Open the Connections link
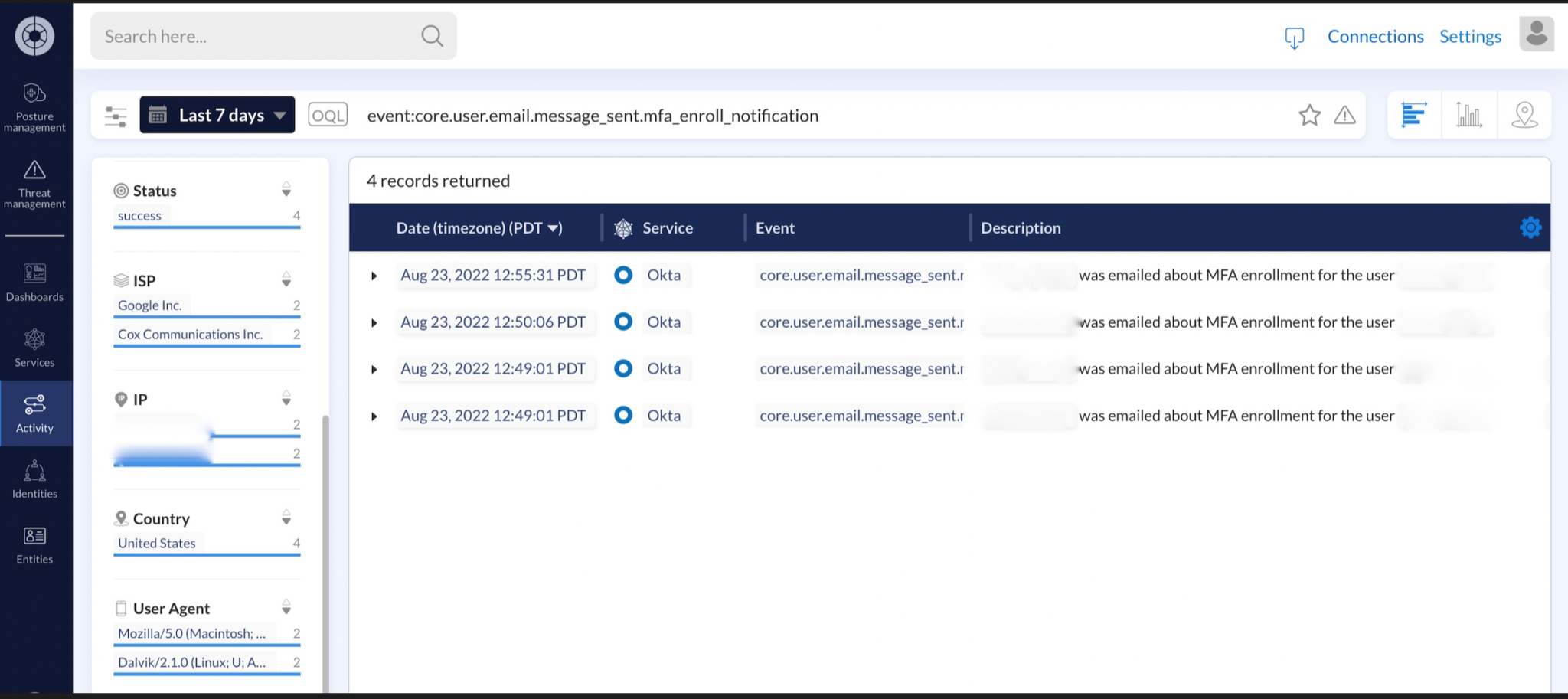The image size is (1568, 699). [1375, 36]
